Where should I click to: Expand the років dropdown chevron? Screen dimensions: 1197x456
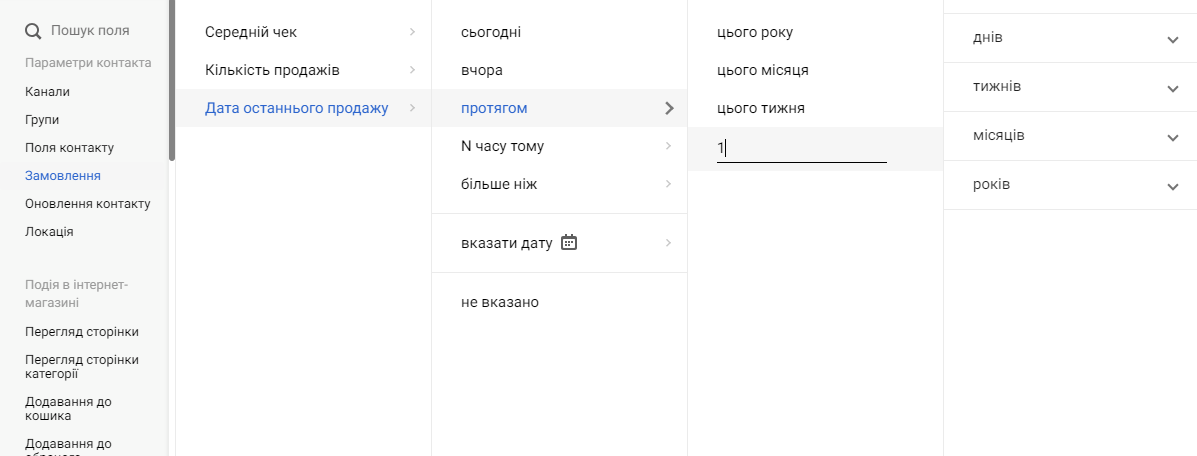1173,186
